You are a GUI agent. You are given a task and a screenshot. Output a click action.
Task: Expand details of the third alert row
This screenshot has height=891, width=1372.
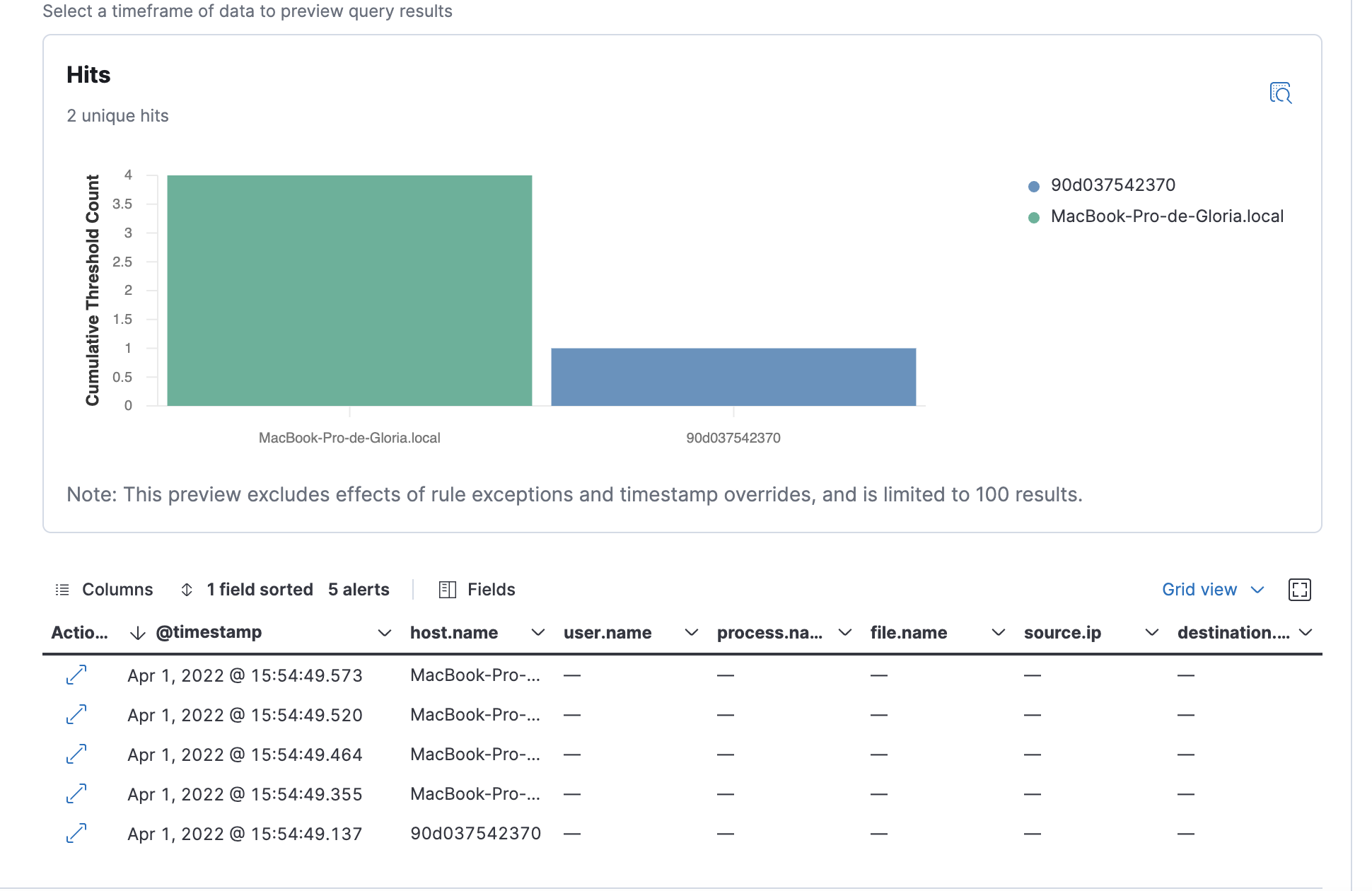tap(75, 755)
